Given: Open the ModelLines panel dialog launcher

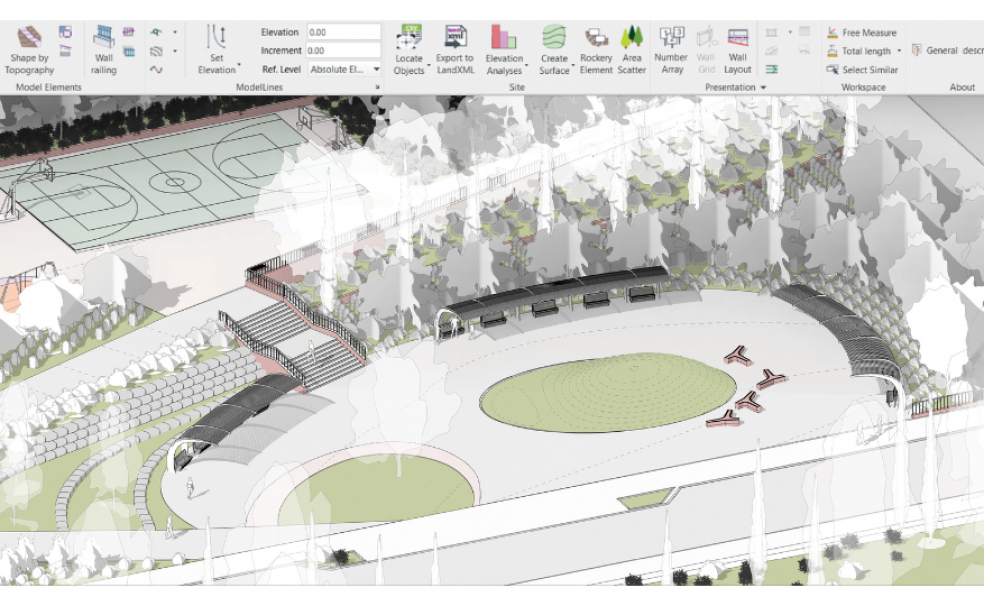Looking at the screenshot, I should [x=377, y=88].
